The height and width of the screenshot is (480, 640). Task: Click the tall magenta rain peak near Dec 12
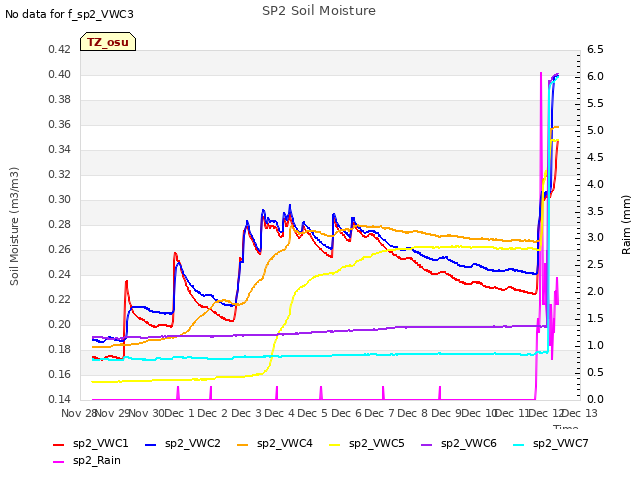click(x=541, y=73)
